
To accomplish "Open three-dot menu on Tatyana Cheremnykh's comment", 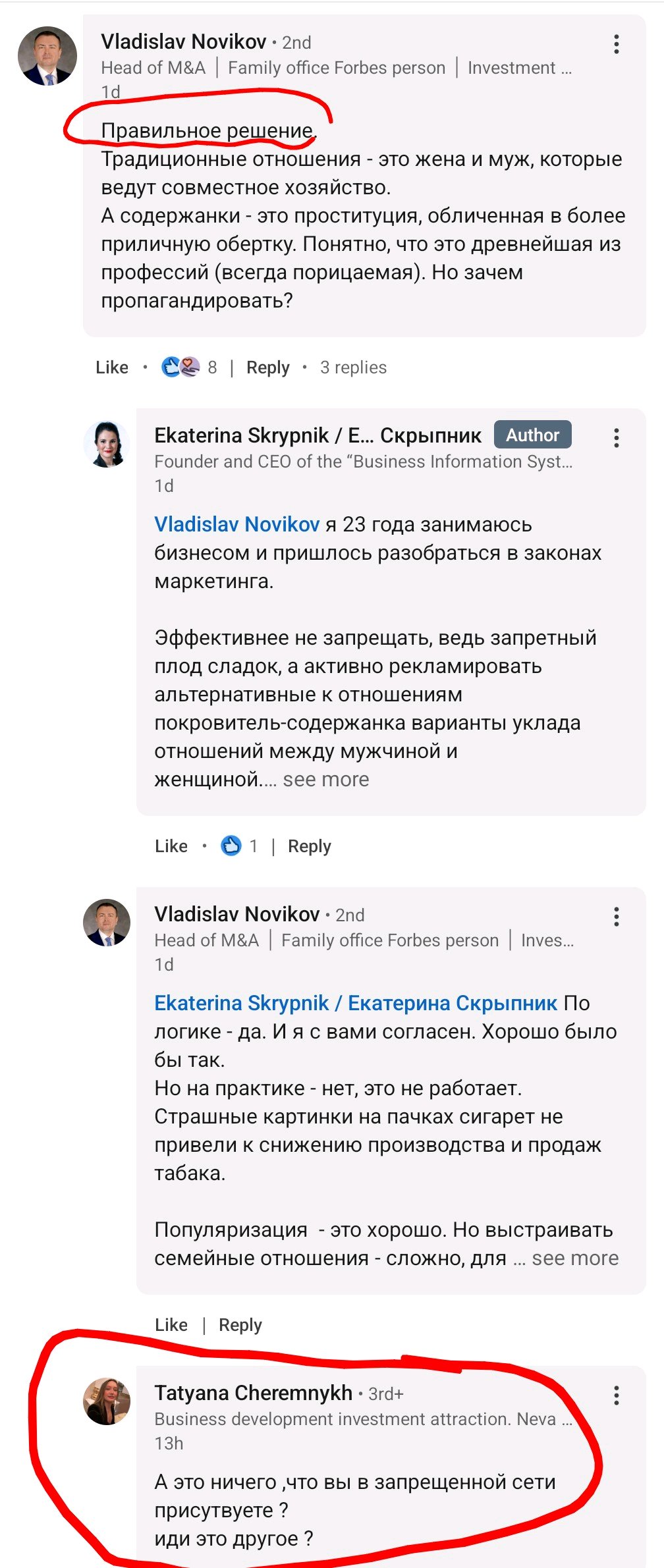I will [x=616, y=1395].
